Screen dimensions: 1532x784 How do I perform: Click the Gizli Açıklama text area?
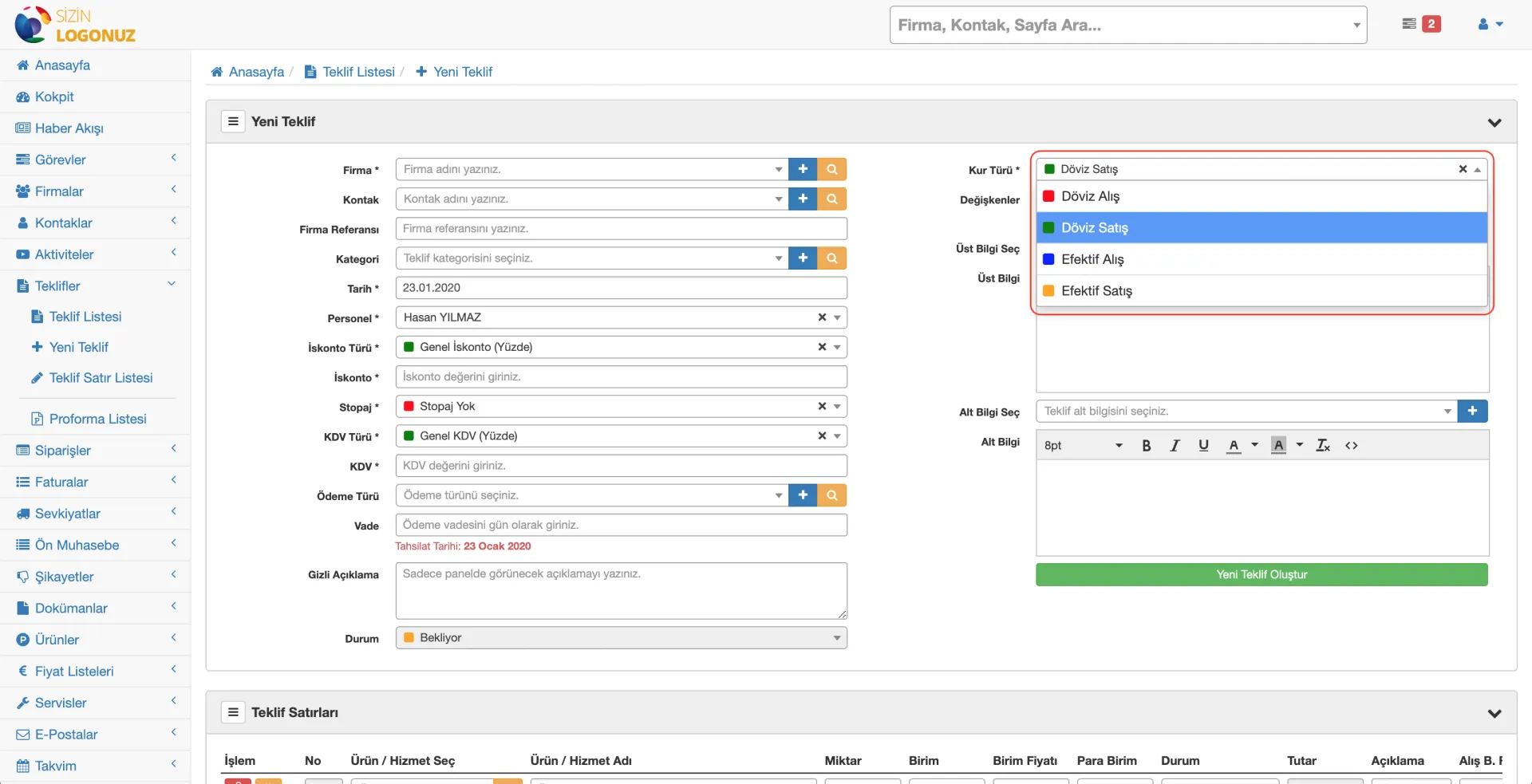click(621, 591)
